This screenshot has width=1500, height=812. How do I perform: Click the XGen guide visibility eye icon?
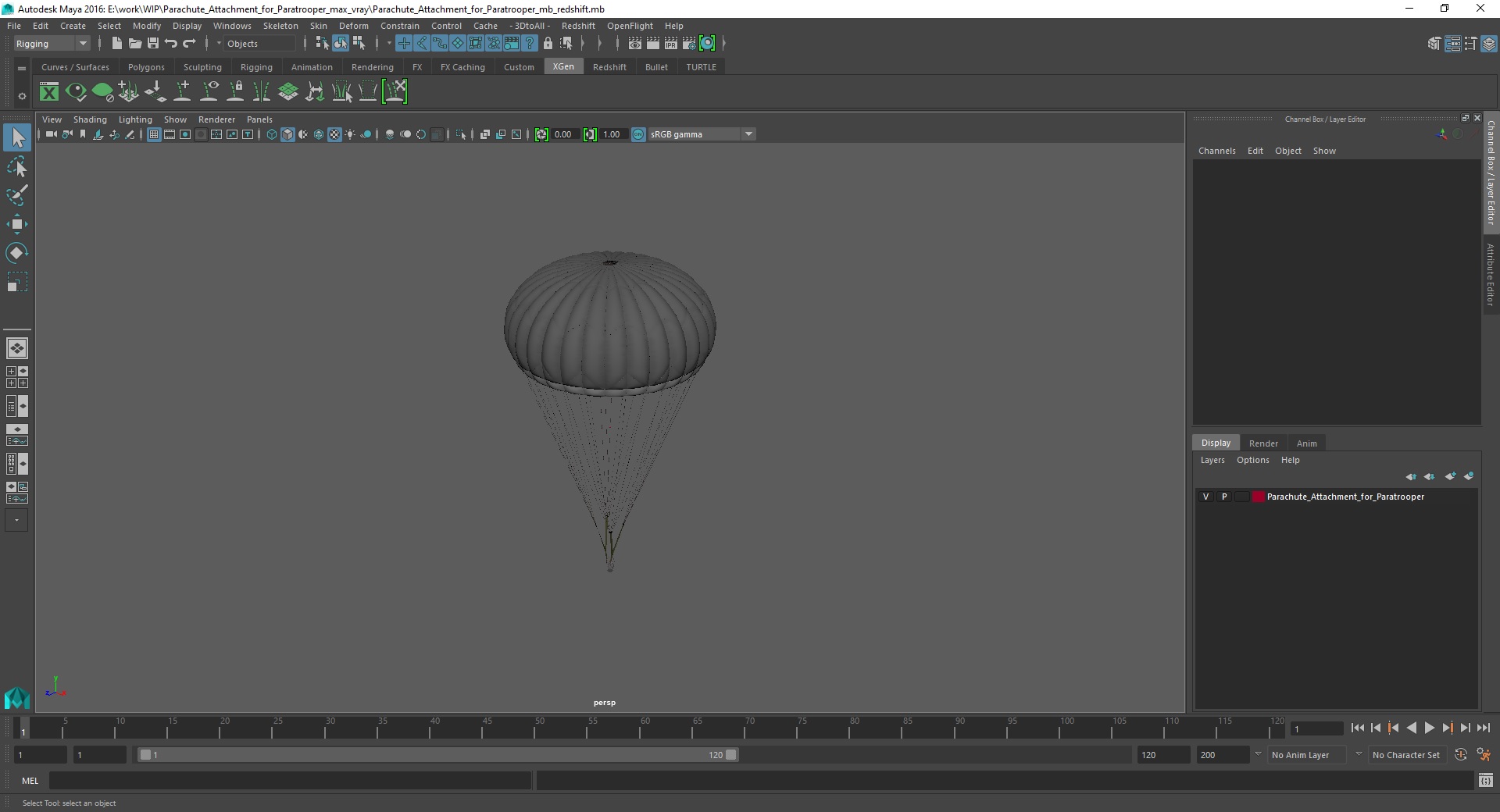[209, 92]
